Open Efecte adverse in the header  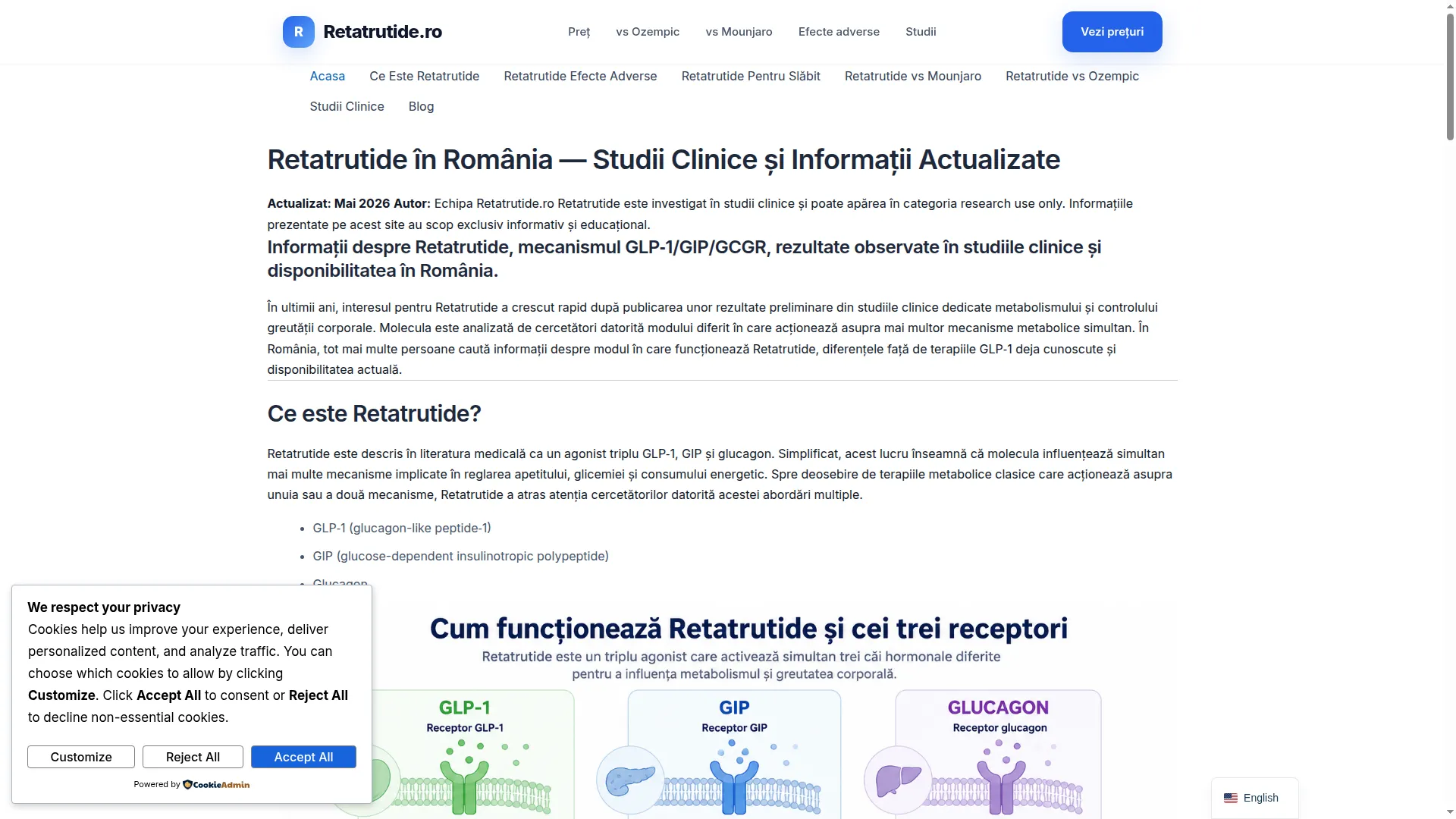point(839,32)
